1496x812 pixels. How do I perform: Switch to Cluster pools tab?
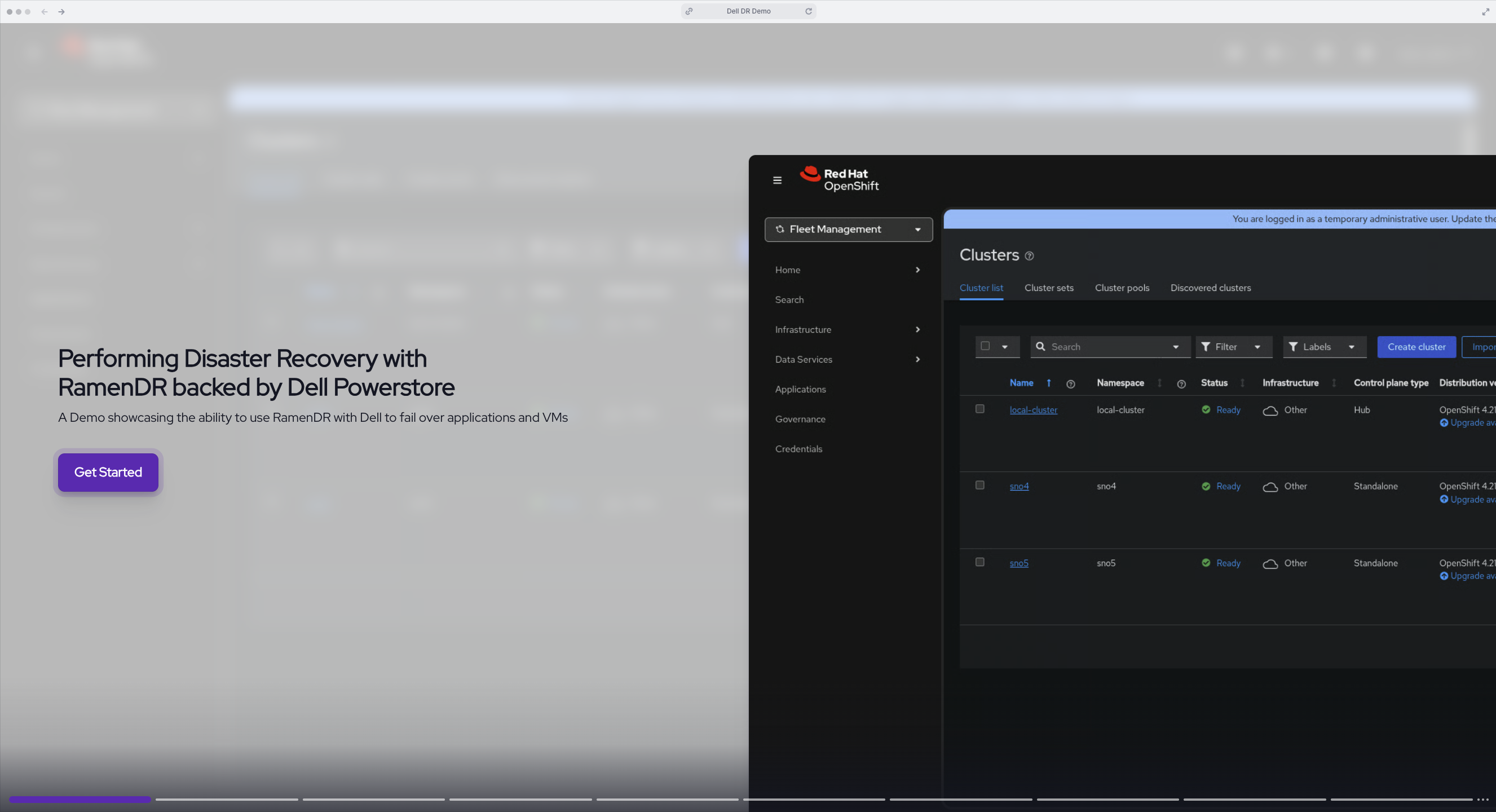(1122, 288)
